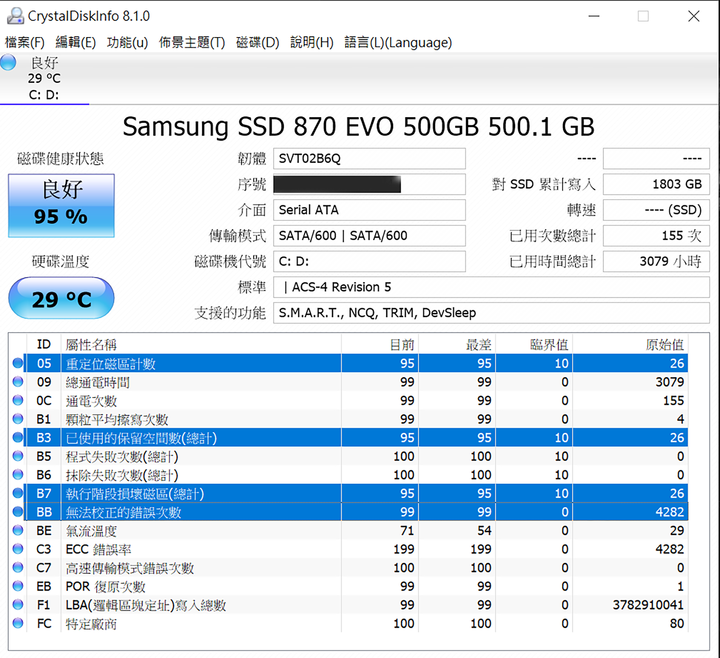Viewport: 720px width, 658px height.
Task: Open the 功能(u) menu
Action: pyautogui.click(x=127, y=43)
